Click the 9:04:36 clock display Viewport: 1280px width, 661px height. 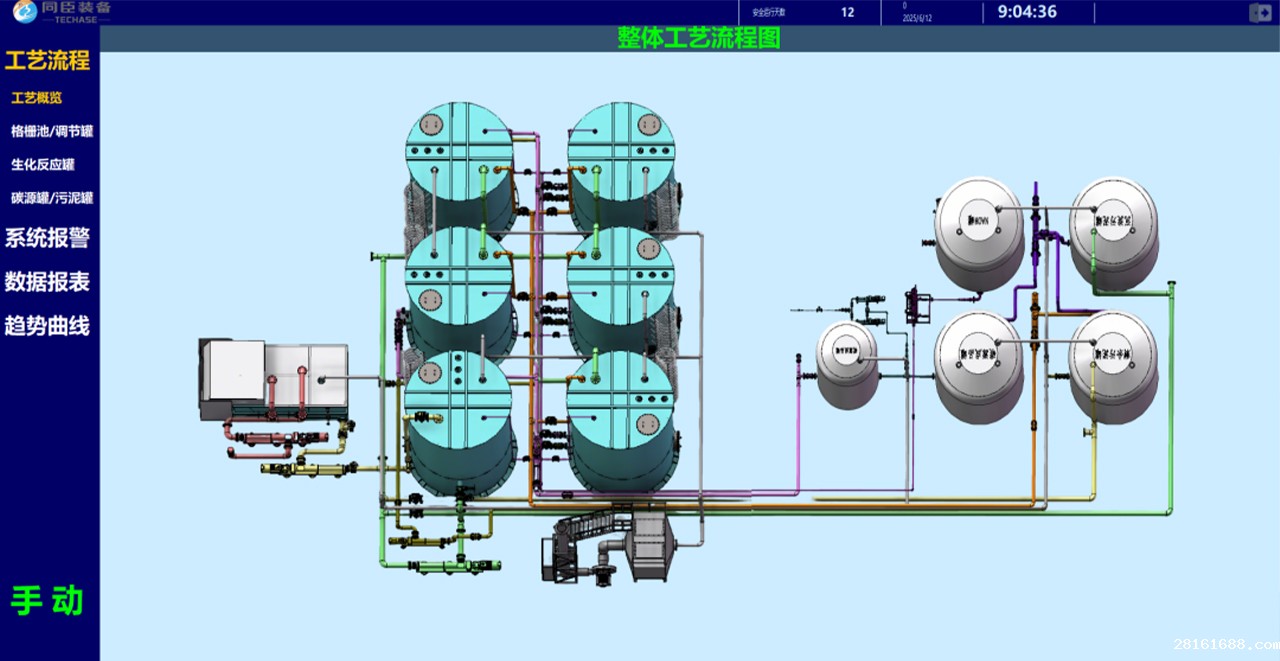coord(1020,12)
